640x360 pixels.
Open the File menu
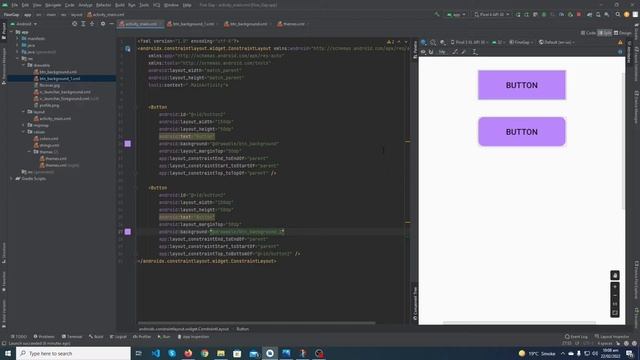tap(15, 5)
